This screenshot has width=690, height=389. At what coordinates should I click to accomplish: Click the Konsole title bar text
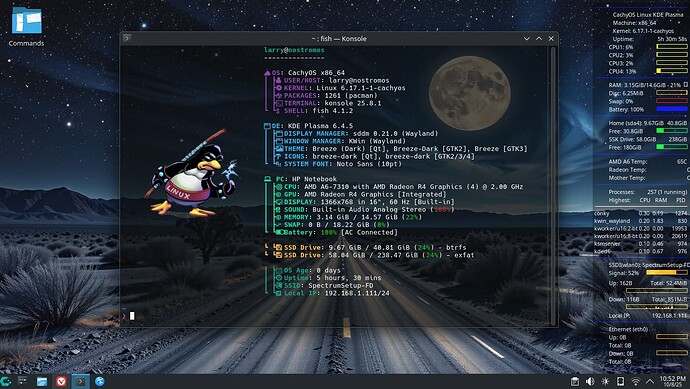coord(339,39)
